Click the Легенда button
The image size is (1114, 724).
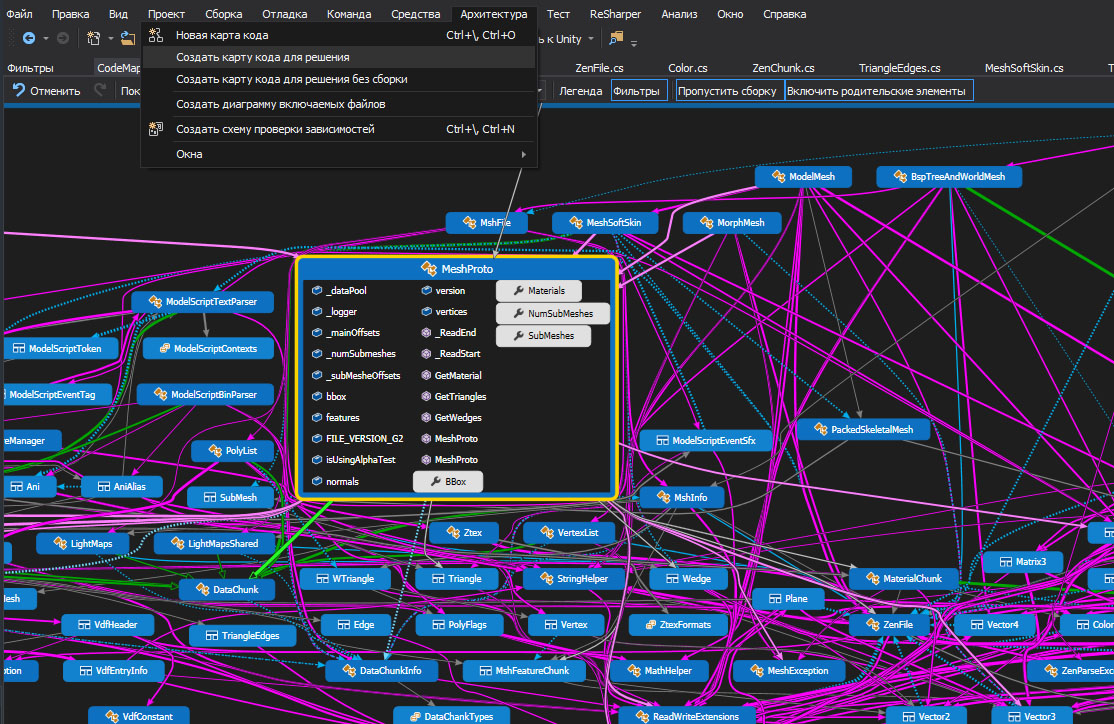pyautogui.click(x=580, y=91)
